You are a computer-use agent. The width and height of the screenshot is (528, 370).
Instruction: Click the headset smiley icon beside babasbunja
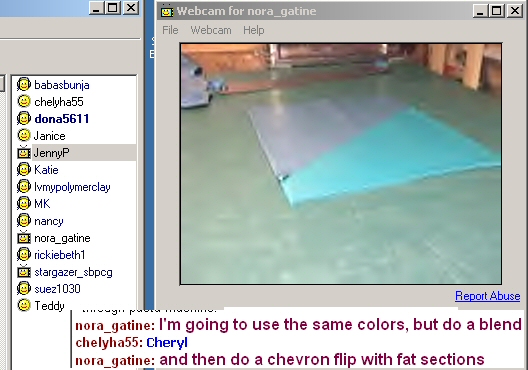(x=24, y=85)
